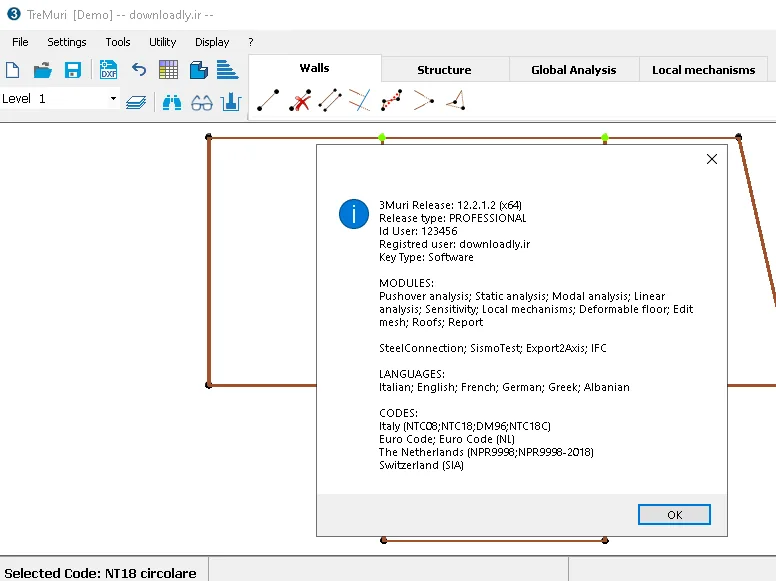
Task: Click the 'Key Type: Software' line
Action: pyautogui.click(x=426, y=257)
